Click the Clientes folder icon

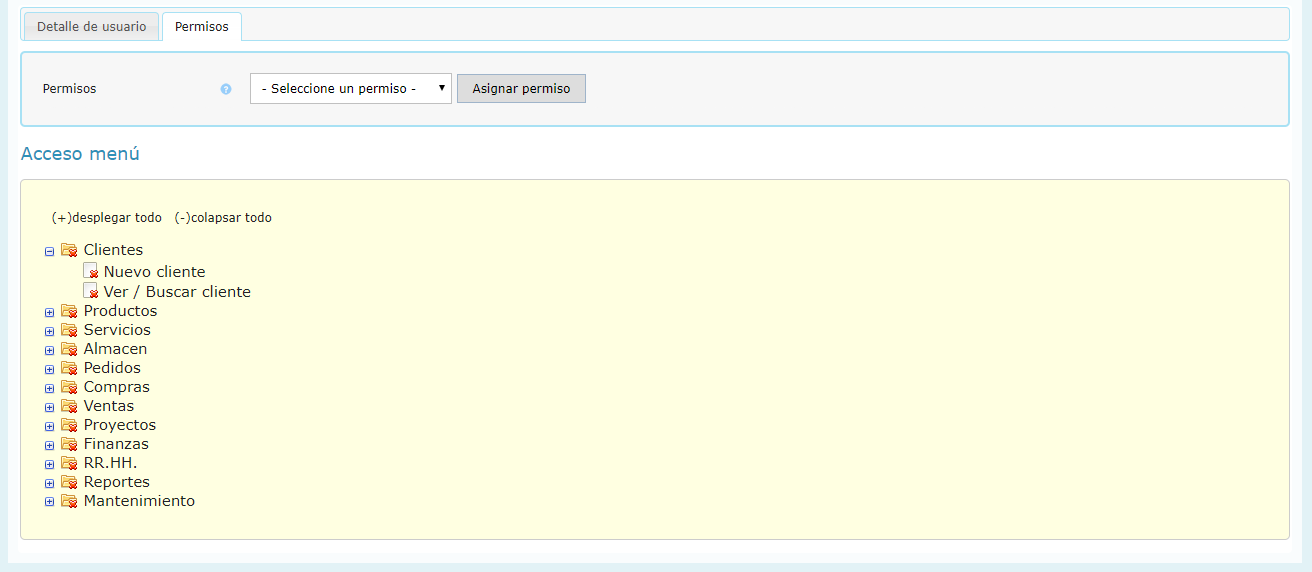point(69,250)
